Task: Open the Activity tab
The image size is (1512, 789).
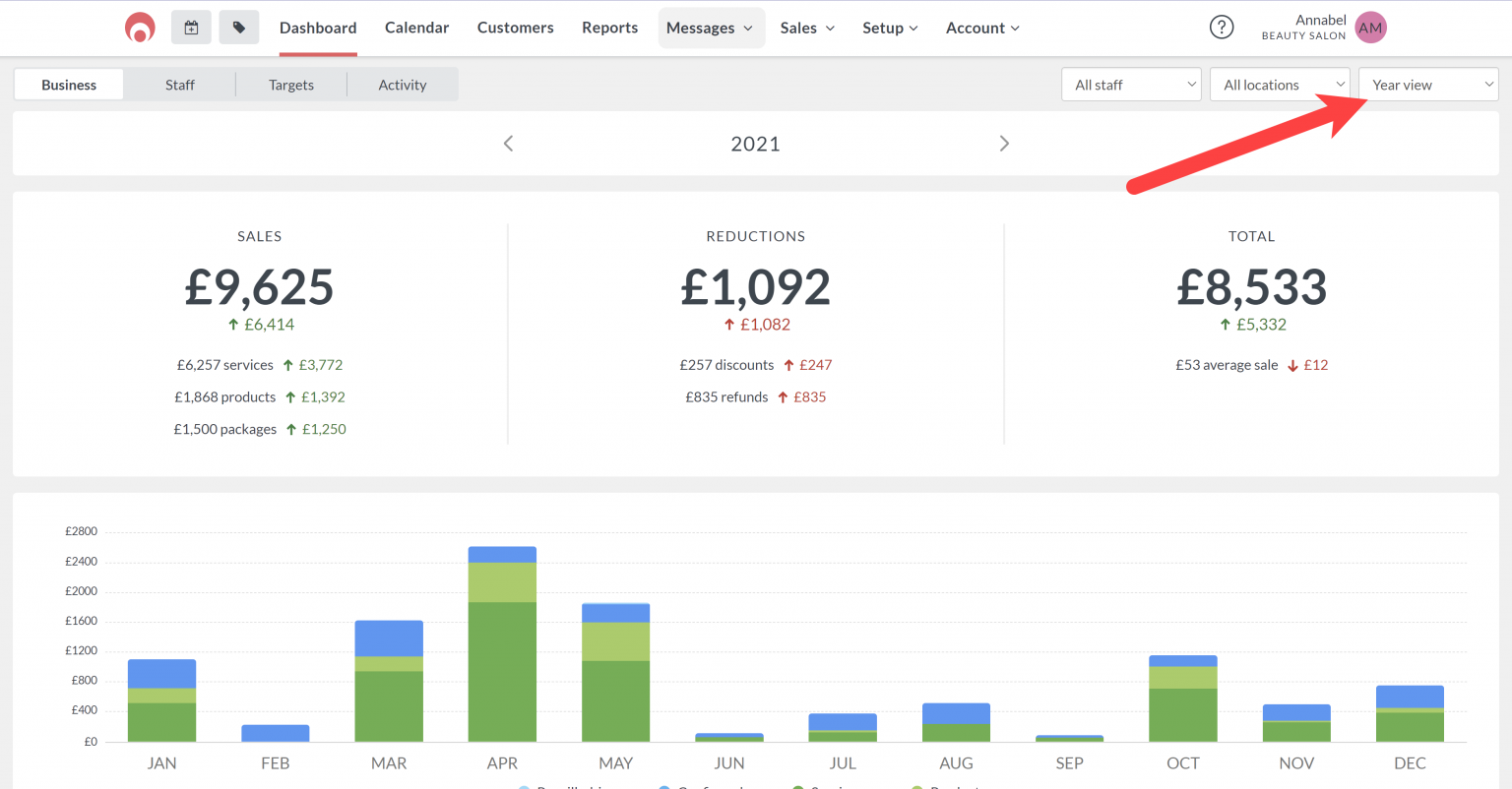Action: pos(403,85)
